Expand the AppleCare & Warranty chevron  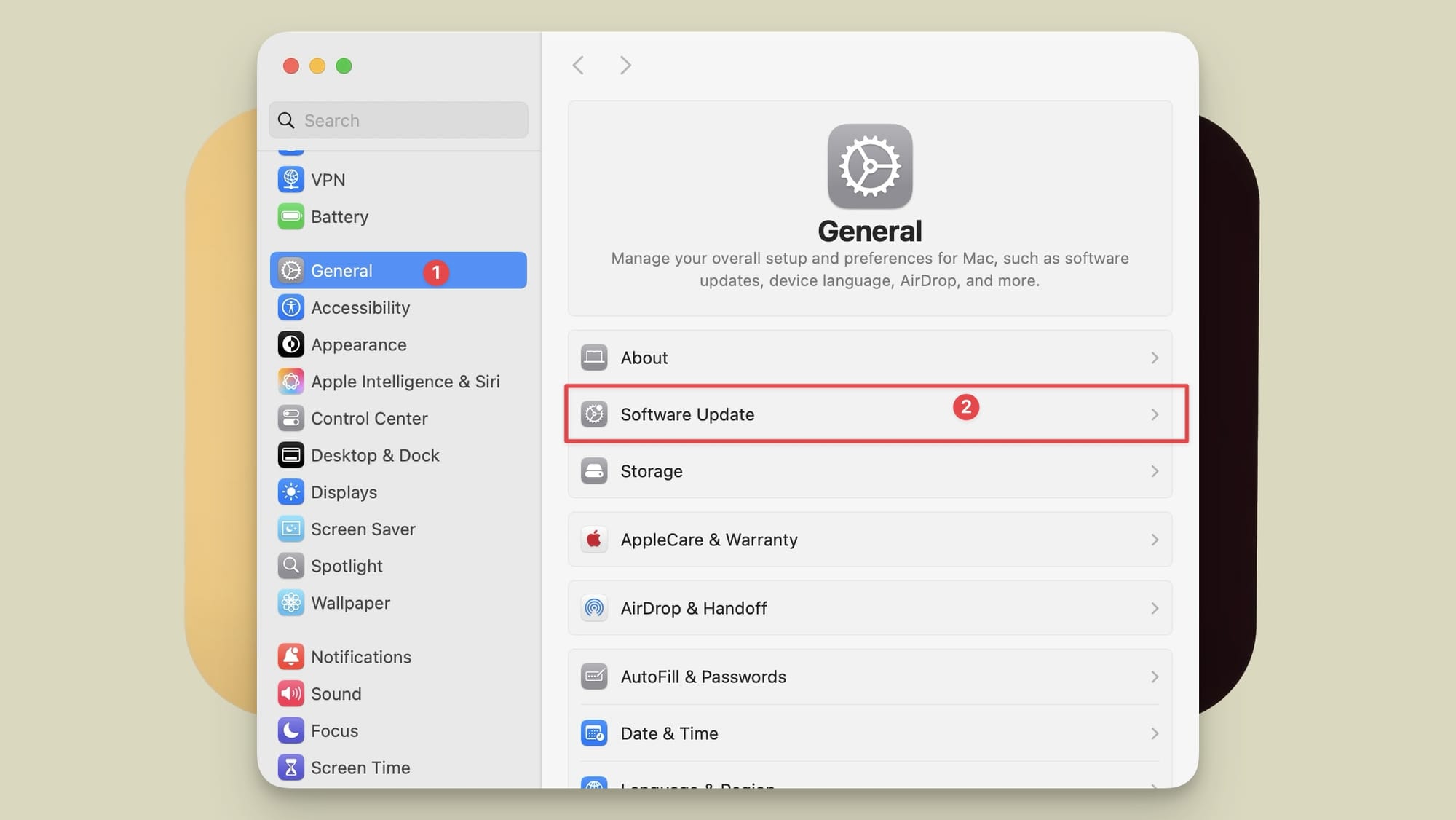(1155, 540)
